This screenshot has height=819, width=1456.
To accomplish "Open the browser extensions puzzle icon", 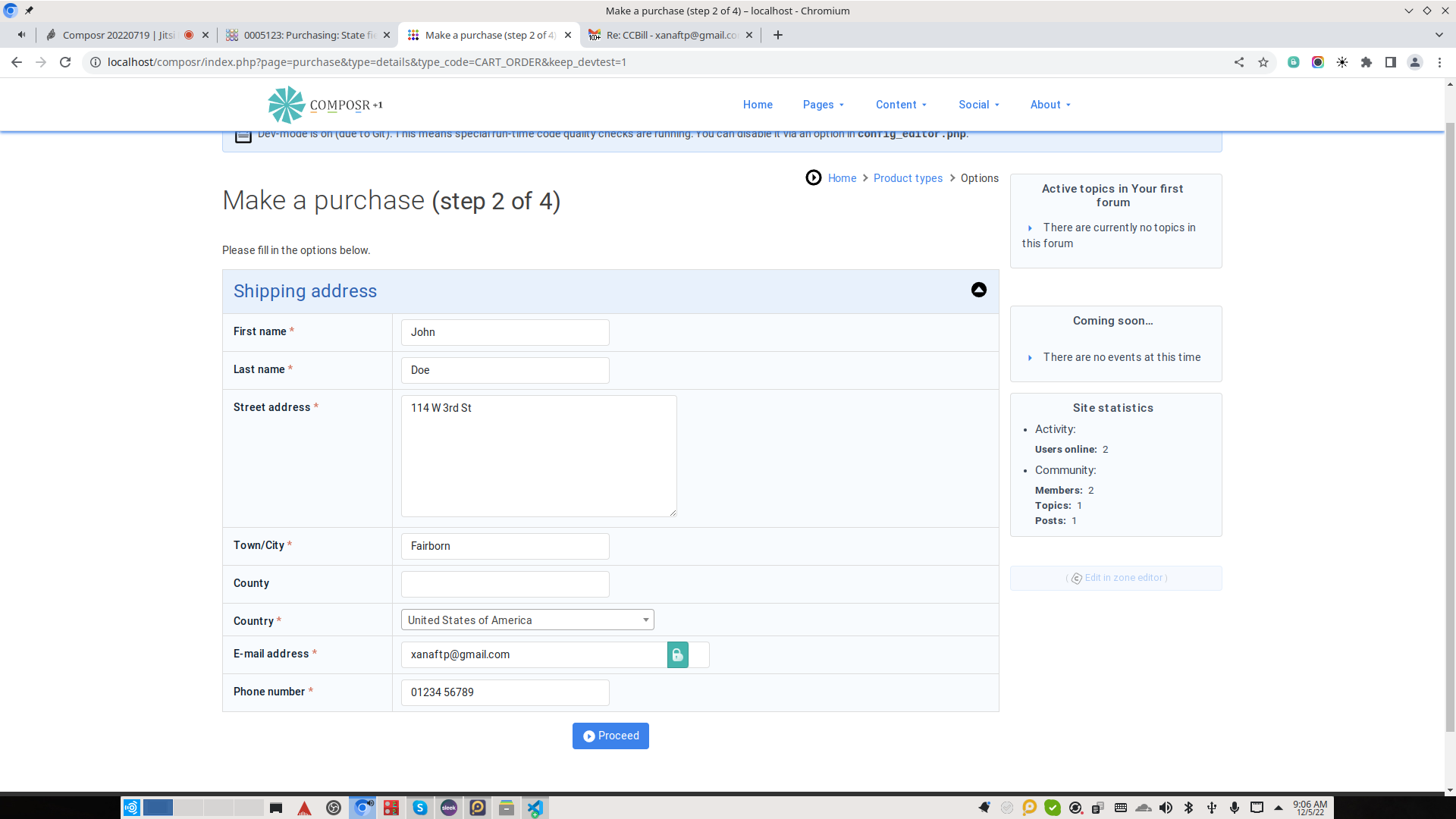I will (x=1366, y=62).
